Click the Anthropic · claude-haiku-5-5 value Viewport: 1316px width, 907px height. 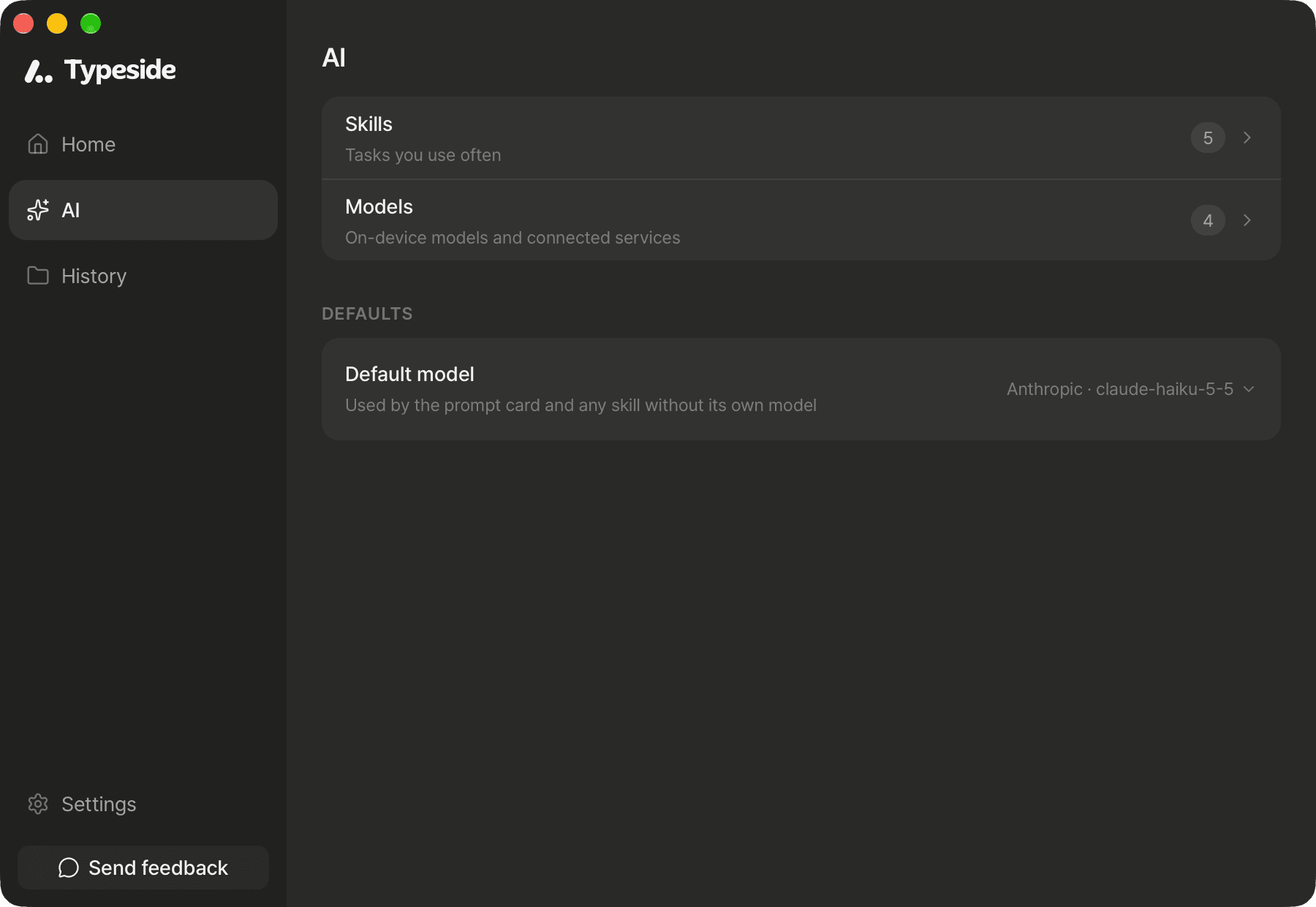click(x=1120, y=389)
